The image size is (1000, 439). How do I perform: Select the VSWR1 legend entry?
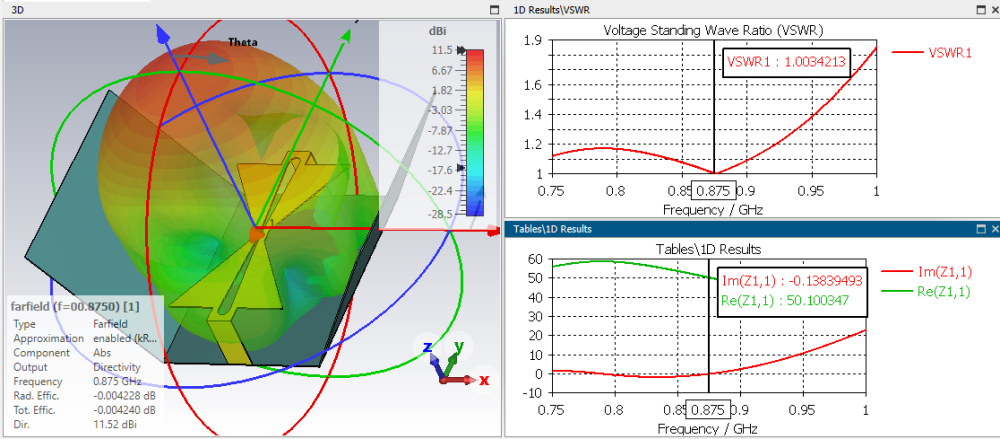pyautogui.click(x=932, y=53)
